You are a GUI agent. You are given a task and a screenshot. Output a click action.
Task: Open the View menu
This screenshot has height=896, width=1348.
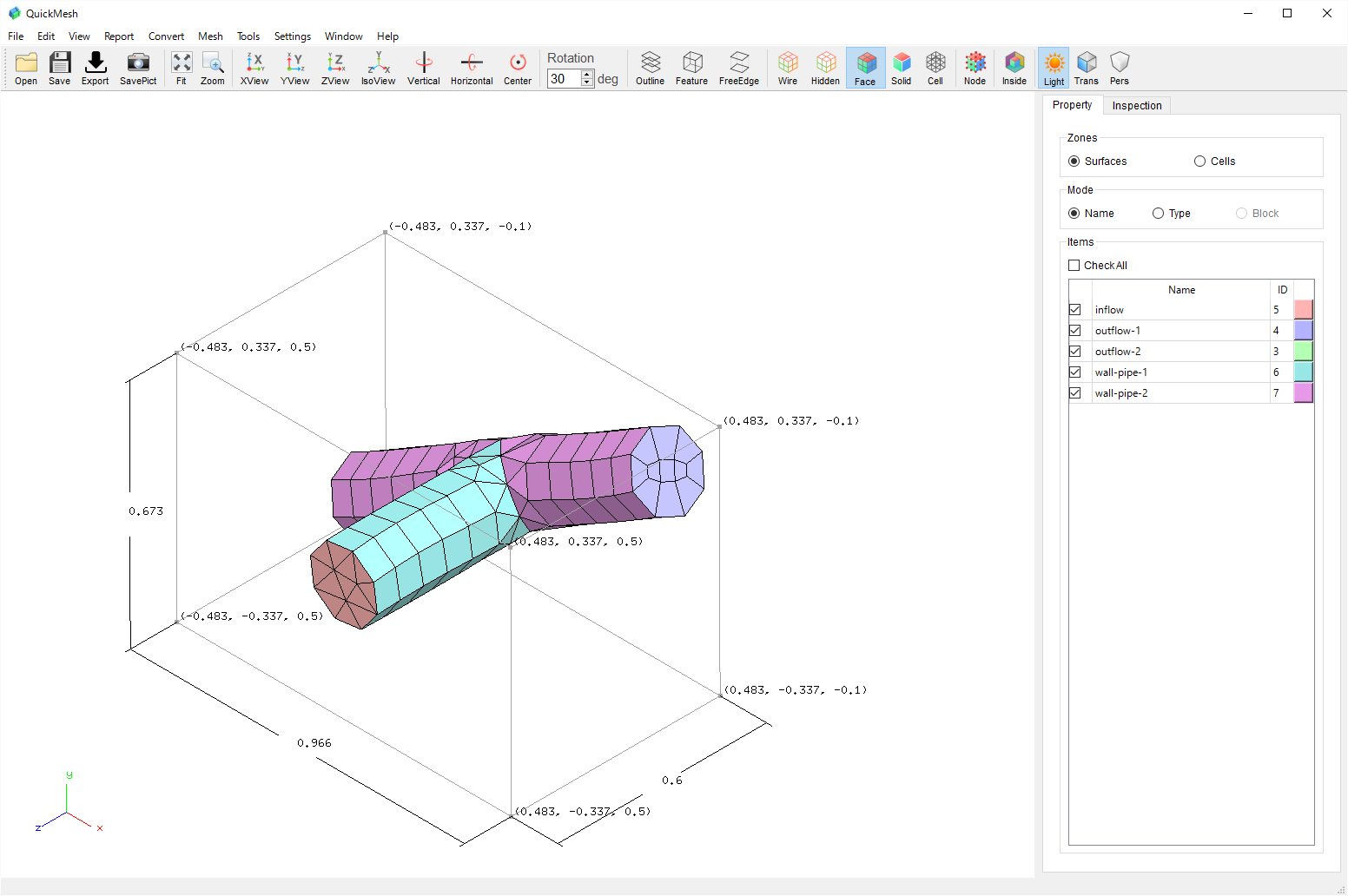[x=79, y=36]
